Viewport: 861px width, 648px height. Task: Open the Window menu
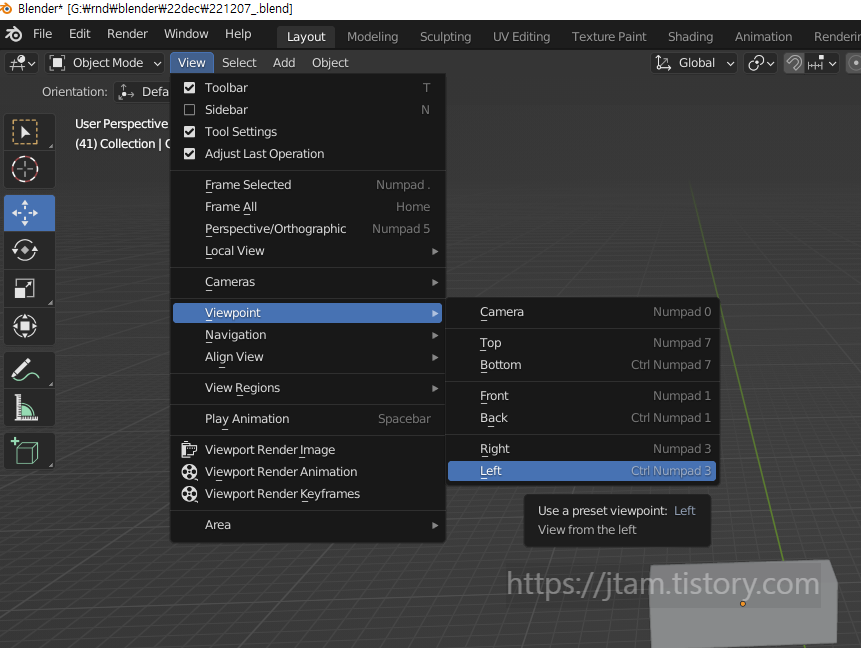[186, 34]
